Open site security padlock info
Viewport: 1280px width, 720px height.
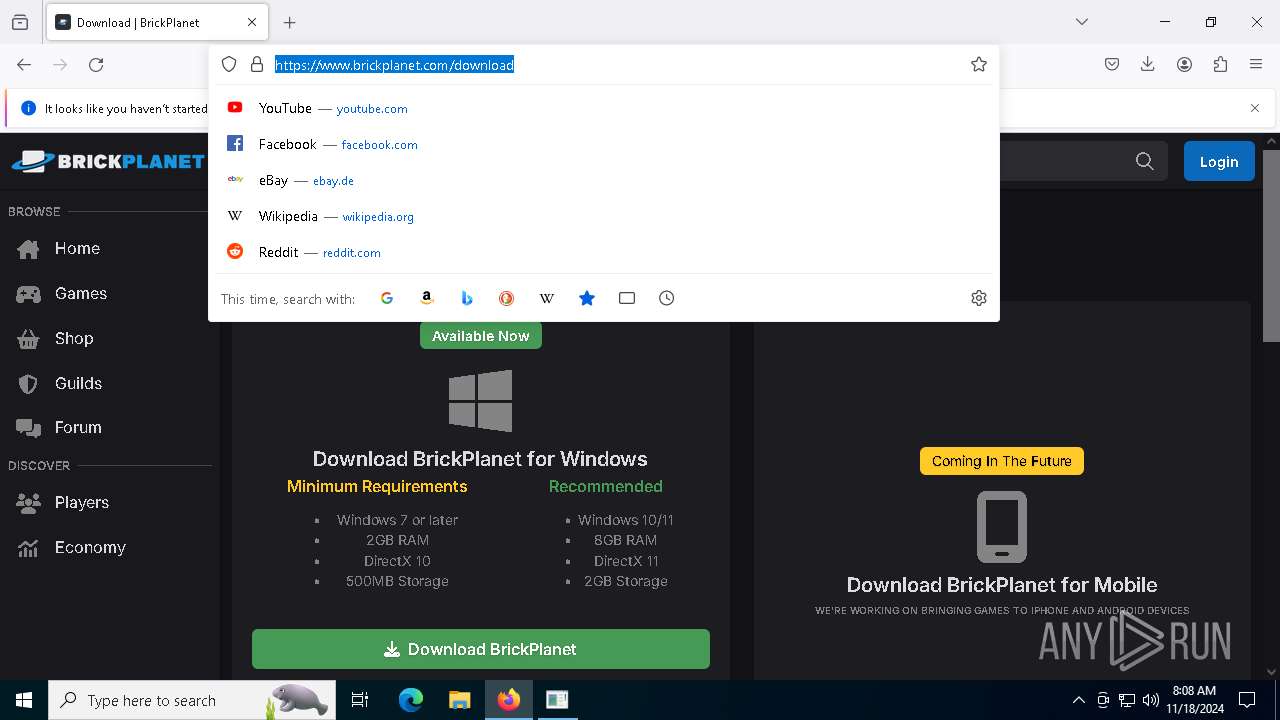click(x=257, y=64)
